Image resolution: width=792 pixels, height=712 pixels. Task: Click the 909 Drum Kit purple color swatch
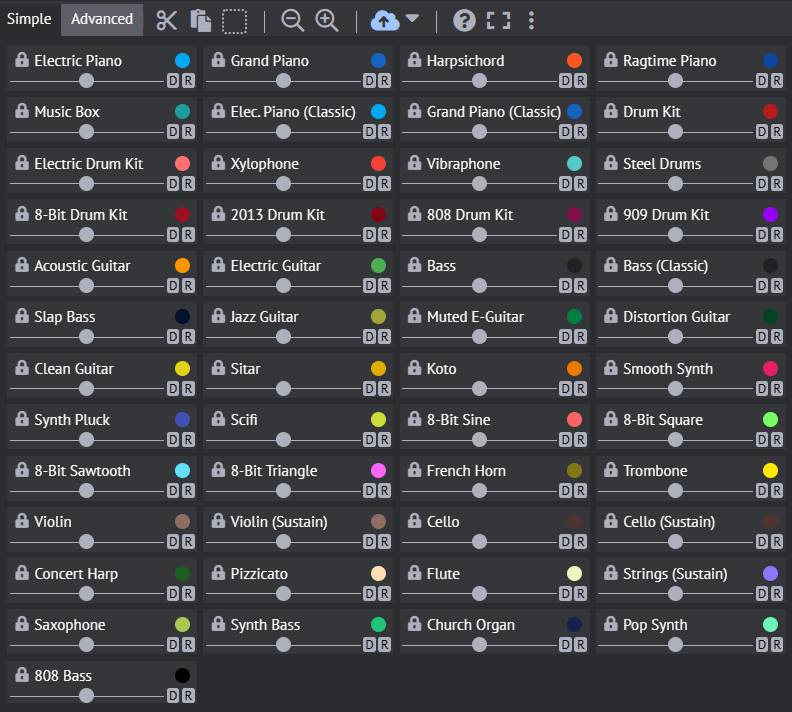pos(770,215)
